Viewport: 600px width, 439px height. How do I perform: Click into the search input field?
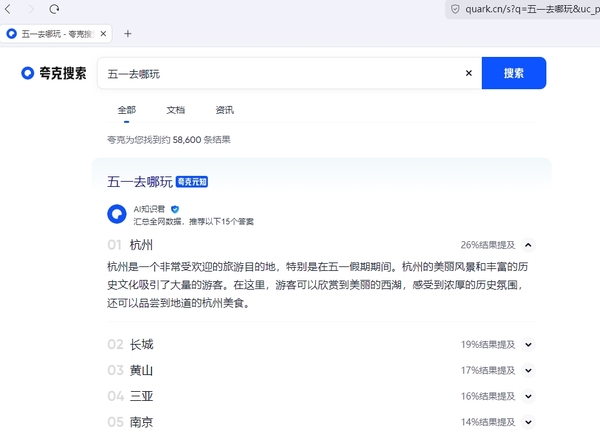tap(280, 73)
